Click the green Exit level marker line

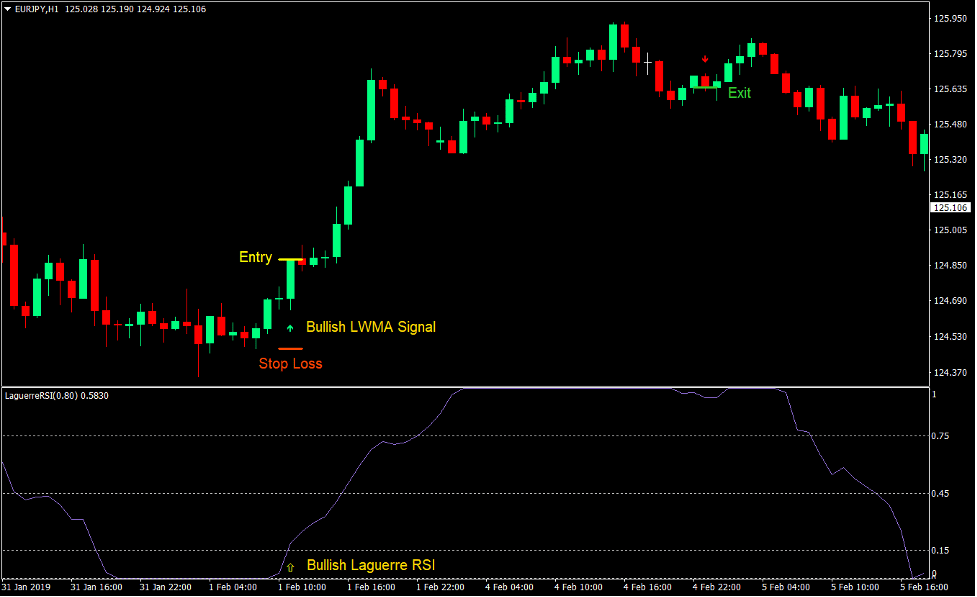pyautogui.click(x=705, y=87)
